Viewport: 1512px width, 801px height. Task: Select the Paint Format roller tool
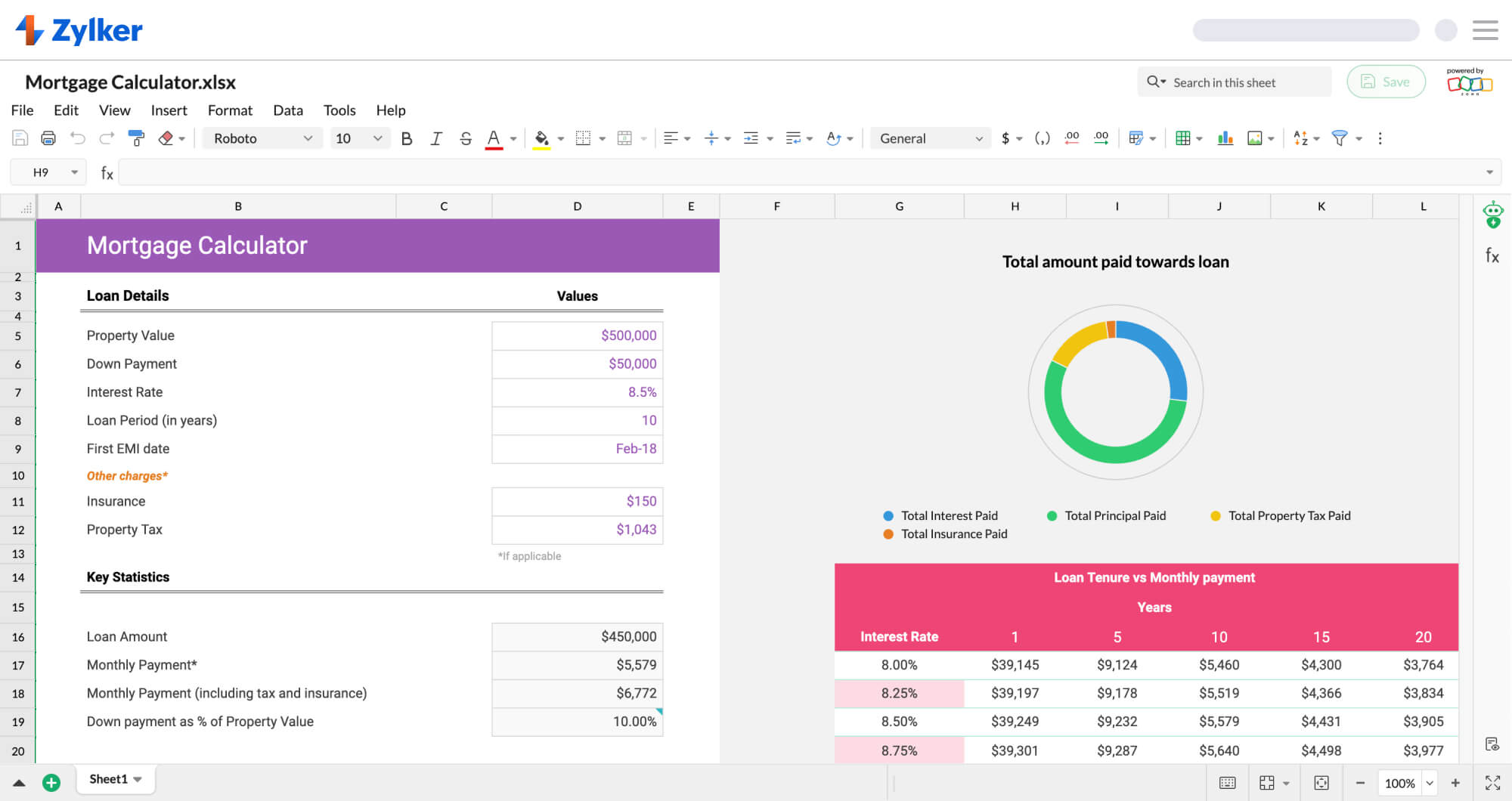click(x=137, y=138)
